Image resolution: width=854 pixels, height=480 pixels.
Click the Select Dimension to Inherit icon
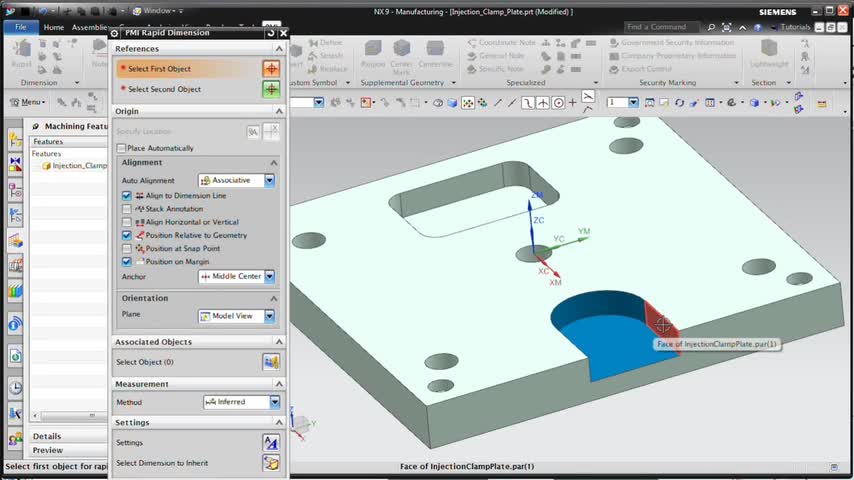270,463
